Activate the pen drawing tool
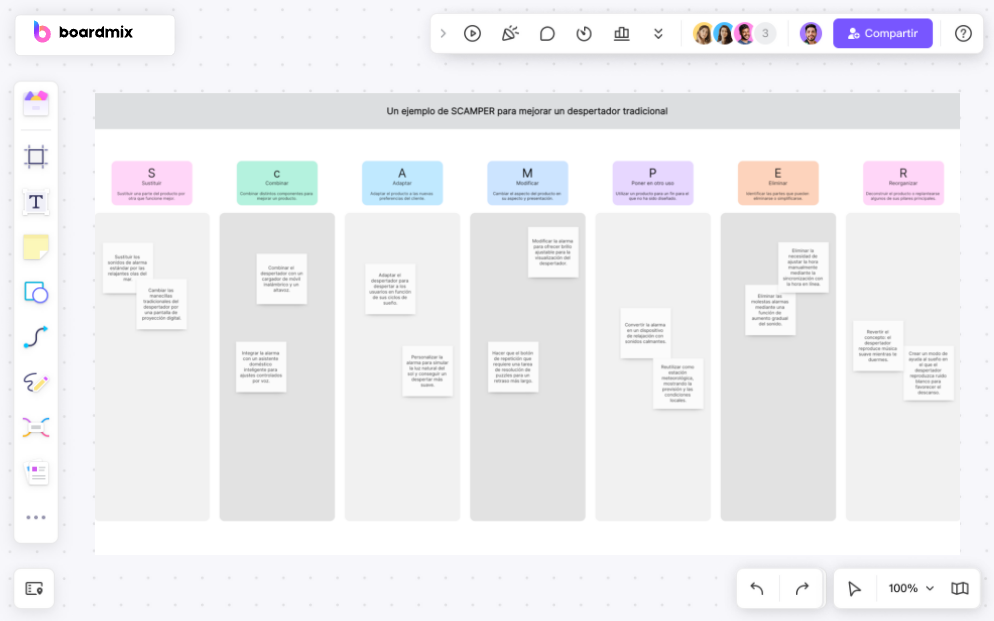 (x=36, y=383)
